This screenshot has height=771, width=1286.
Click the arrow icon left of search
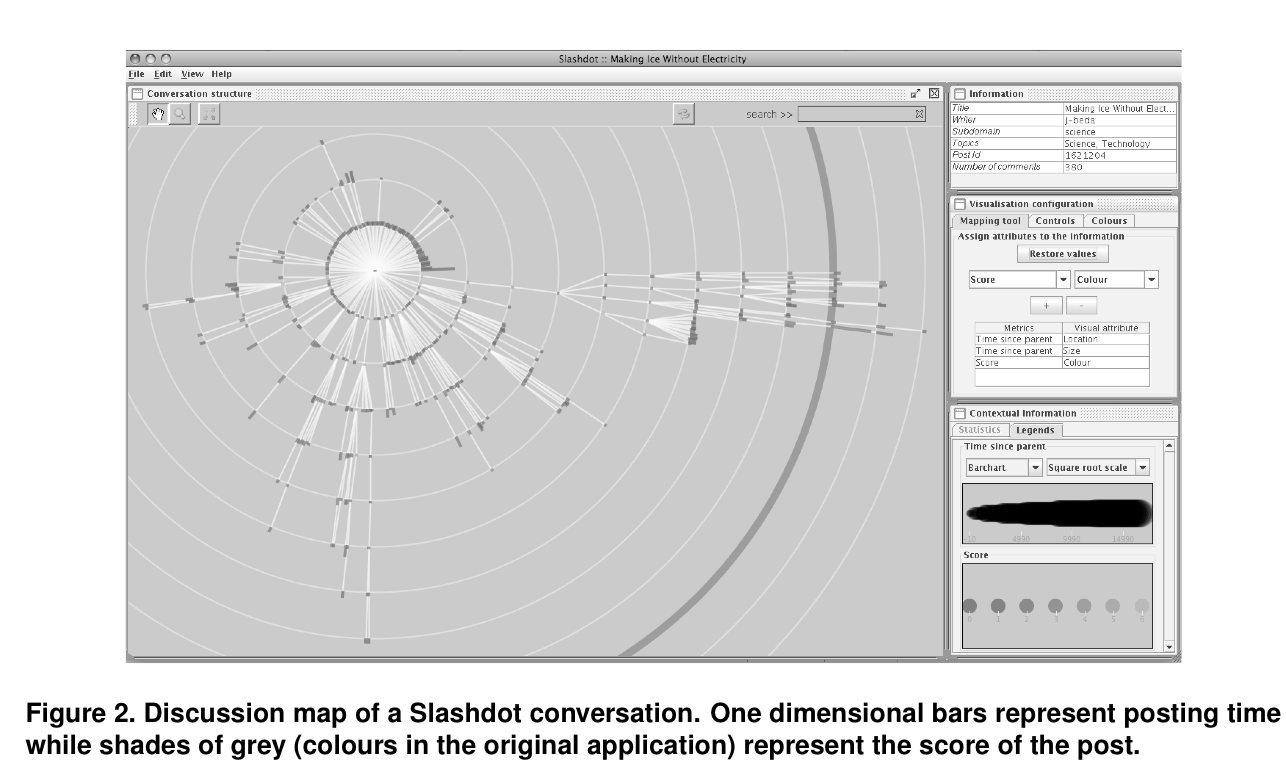click(684, 114)
